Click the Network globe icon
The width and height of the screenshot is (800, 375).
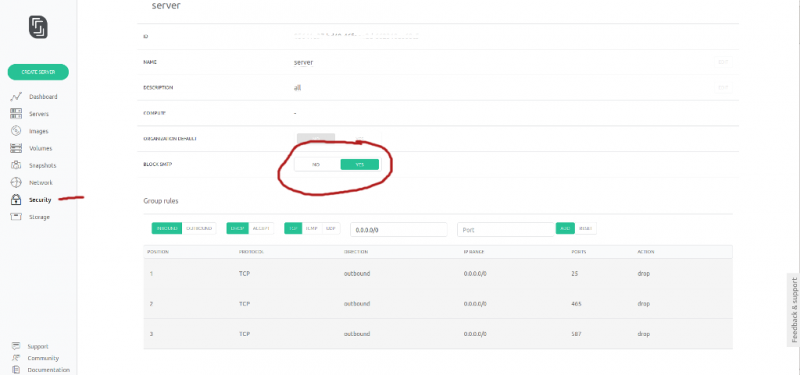coord(16,182)
